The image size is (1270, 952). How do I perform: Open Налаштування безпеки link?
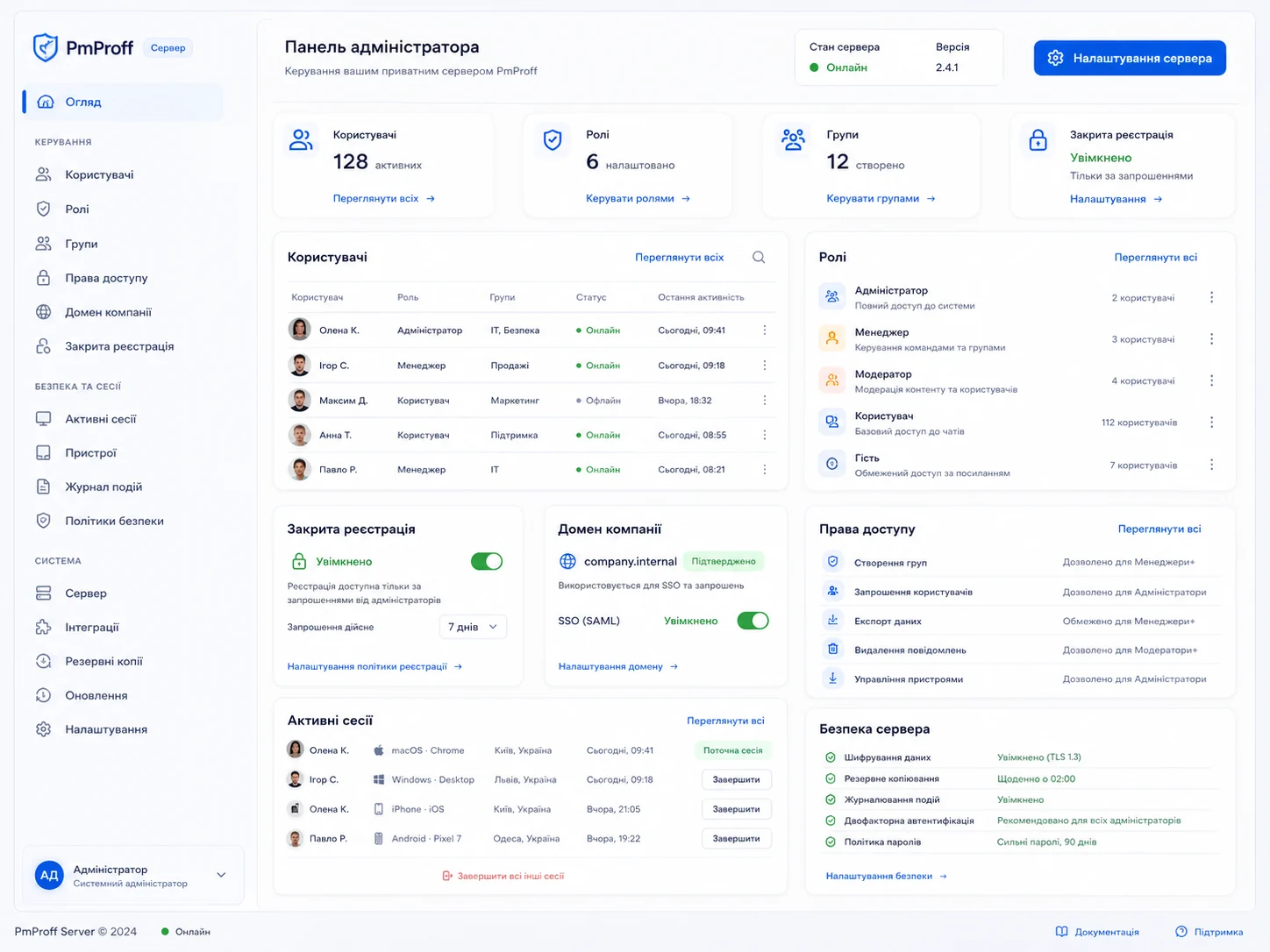tap(886, 876)
